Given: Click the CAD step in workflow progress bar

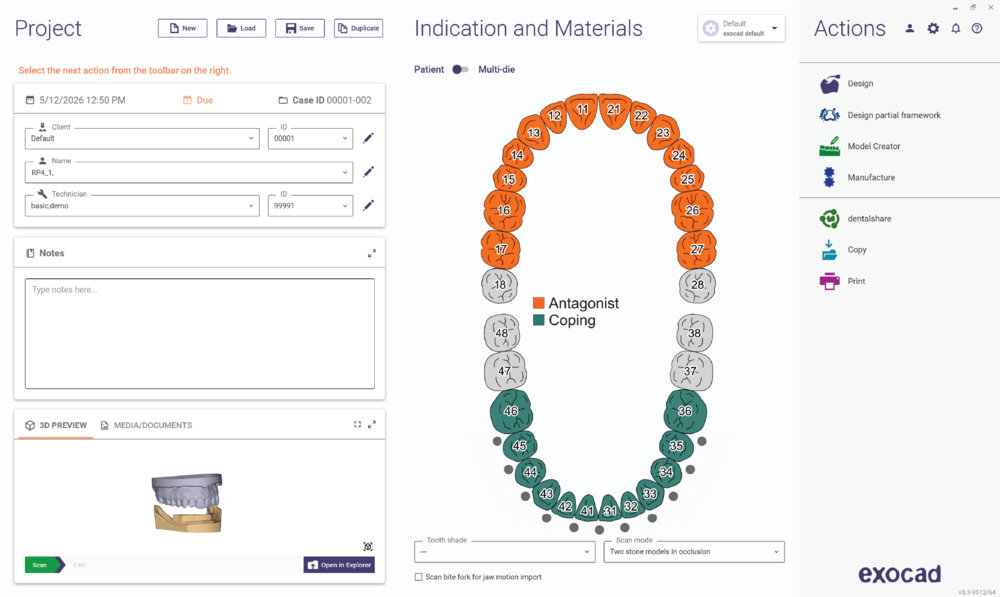Looking at the screenshot, I should (x=80, y=565).
